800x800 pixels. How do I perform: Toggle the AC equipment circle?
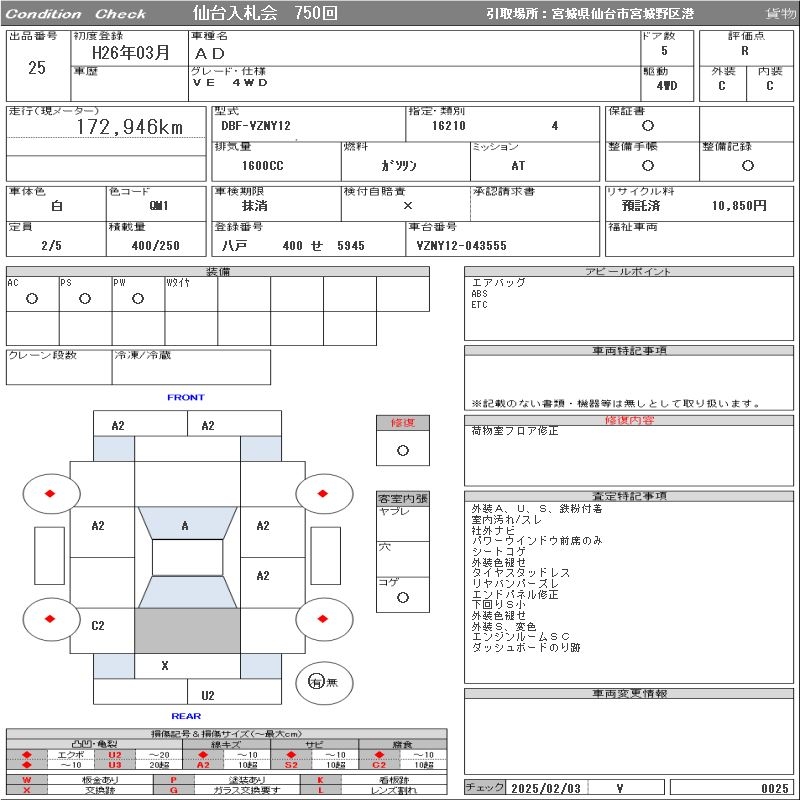coord(32,299)
